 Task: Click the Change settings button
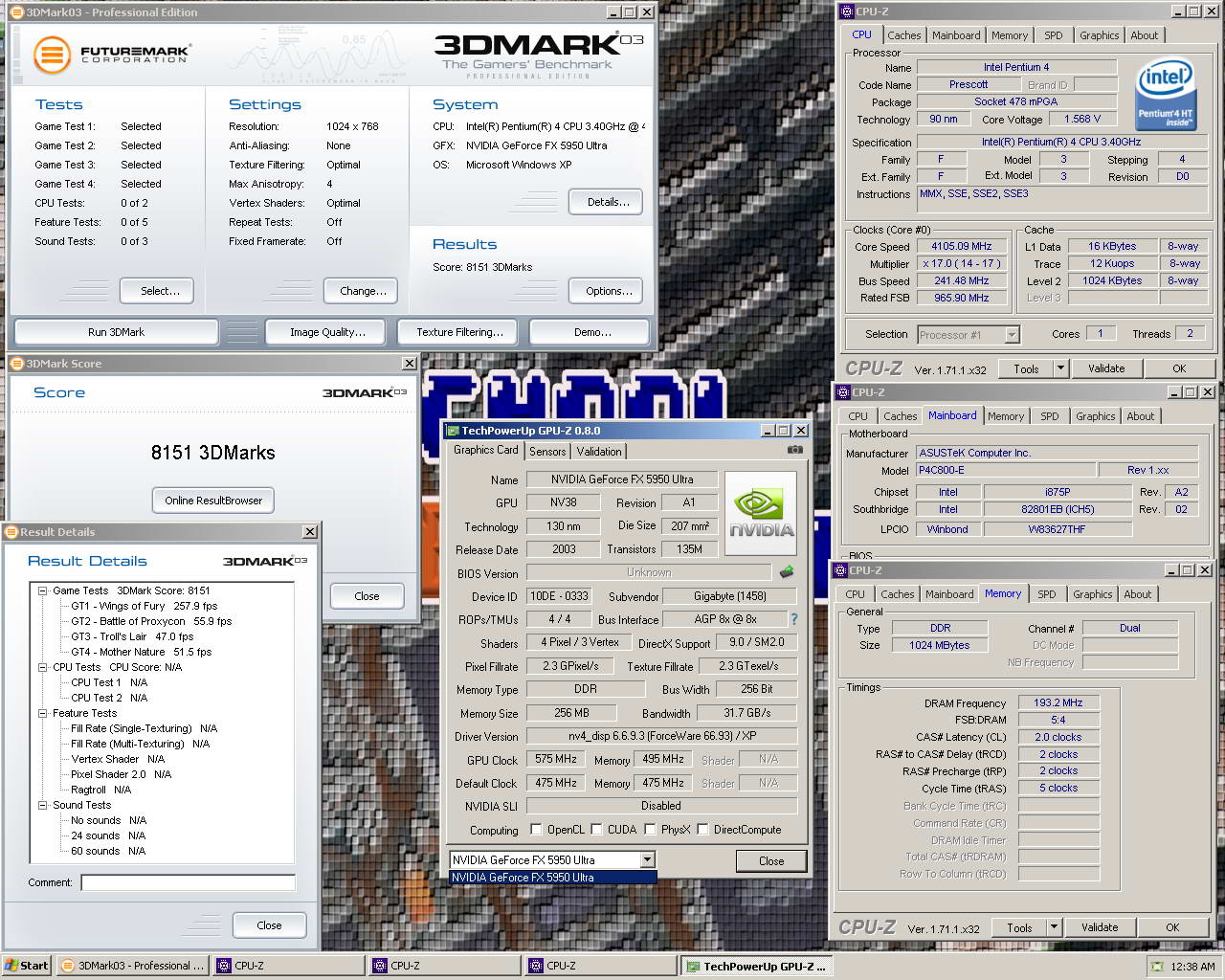point(363,291)
